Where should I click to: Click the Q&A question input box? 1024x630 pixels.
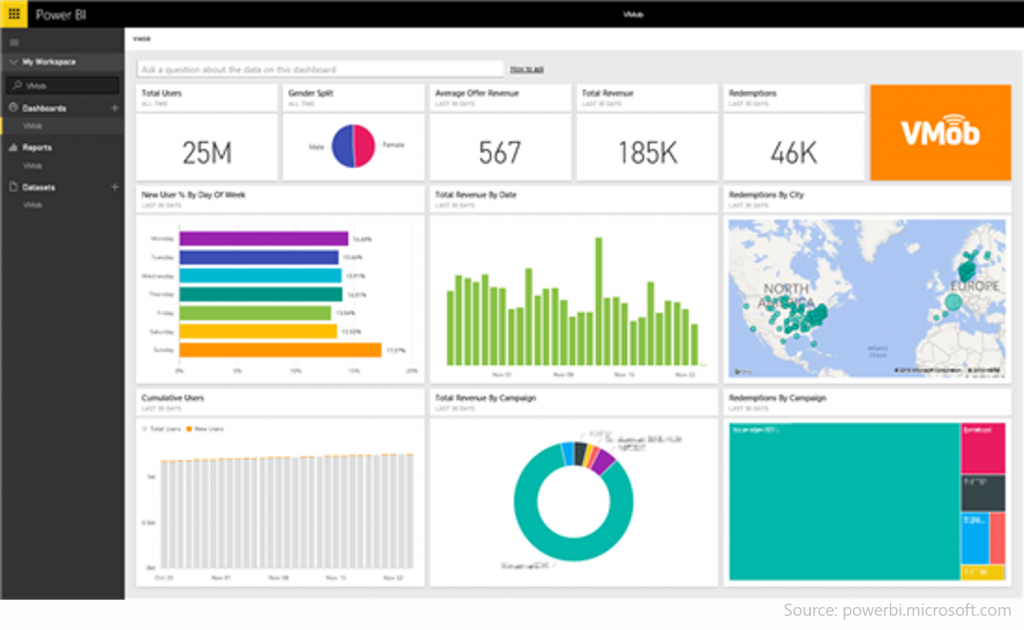[320, 70]
